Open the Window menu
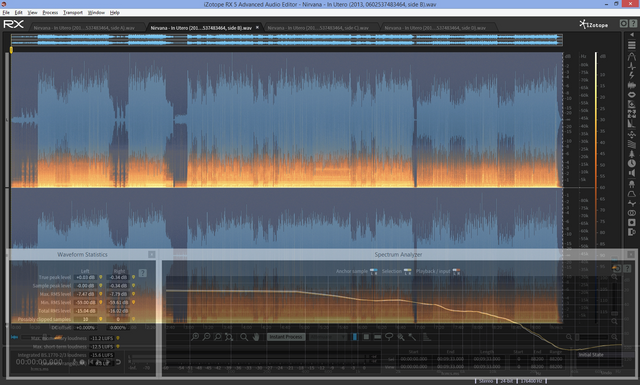The height and width of the screenshot is (385, 640). click(96, 13)
